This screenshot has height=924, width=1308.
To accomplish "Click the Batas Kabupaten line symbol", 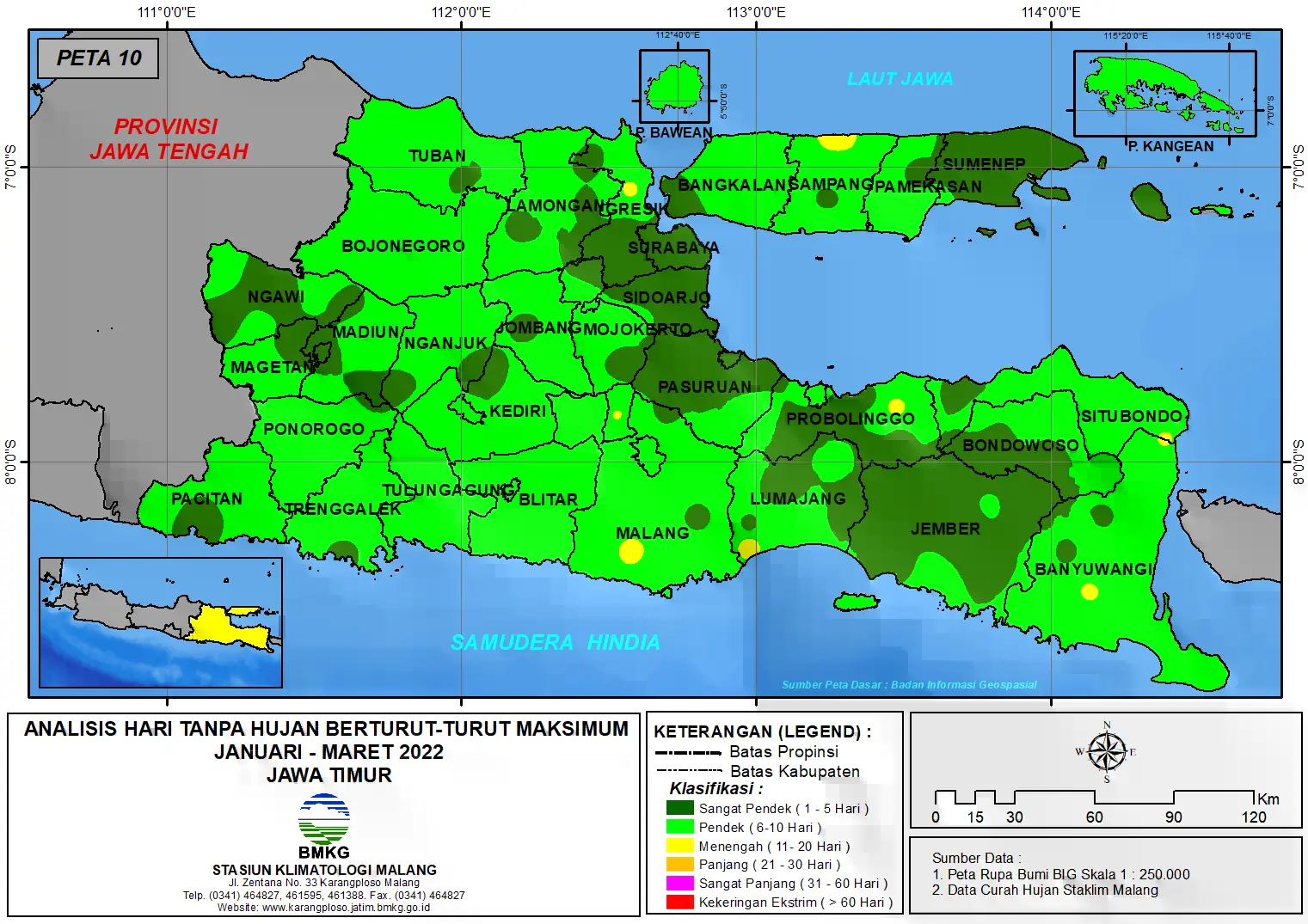I will pyautogui.click(x=689, y=771).
